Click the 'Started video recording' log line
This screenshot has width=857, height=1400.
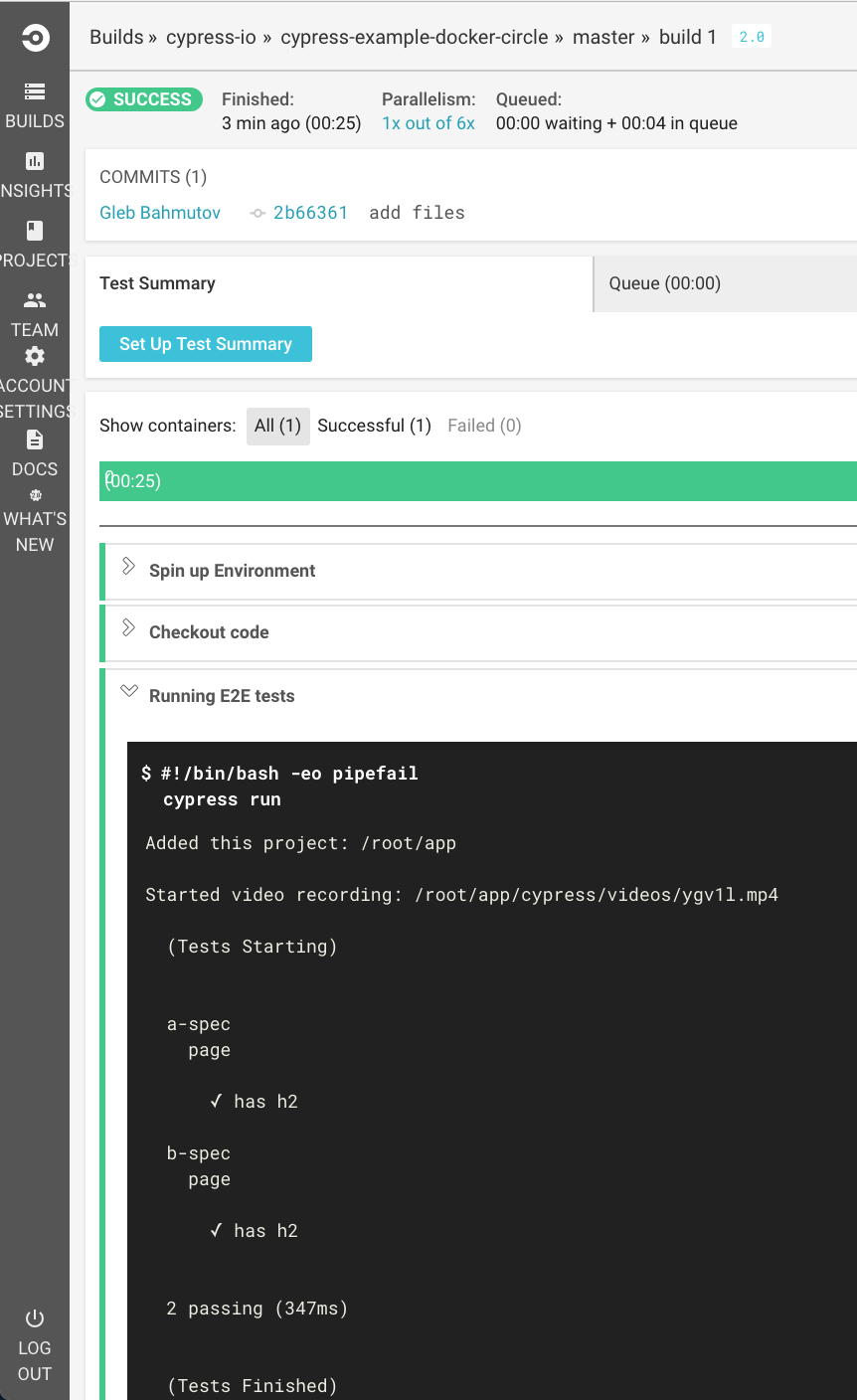(461, 895)
